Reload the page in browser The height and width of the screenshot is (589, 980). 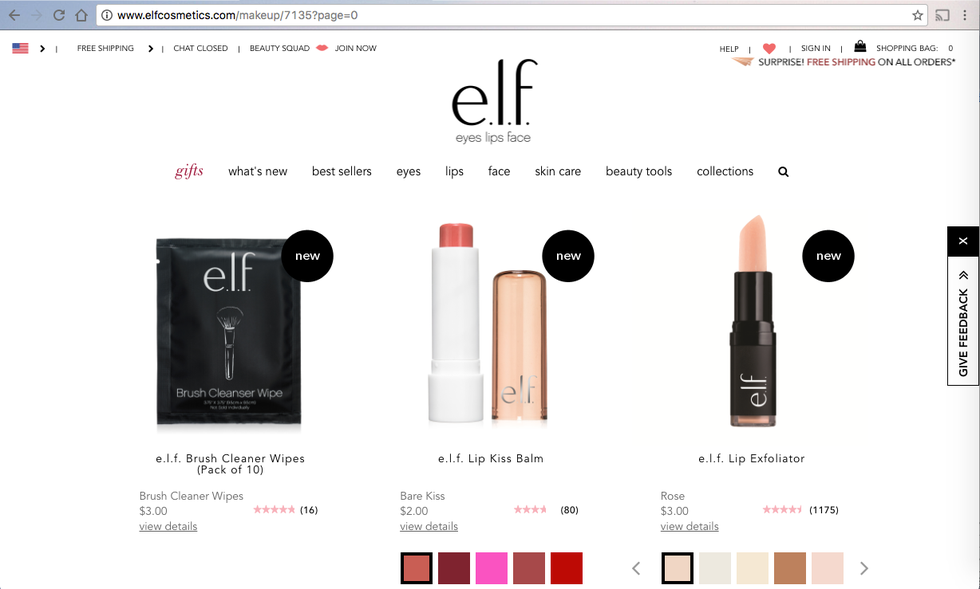tap(59, 15)
